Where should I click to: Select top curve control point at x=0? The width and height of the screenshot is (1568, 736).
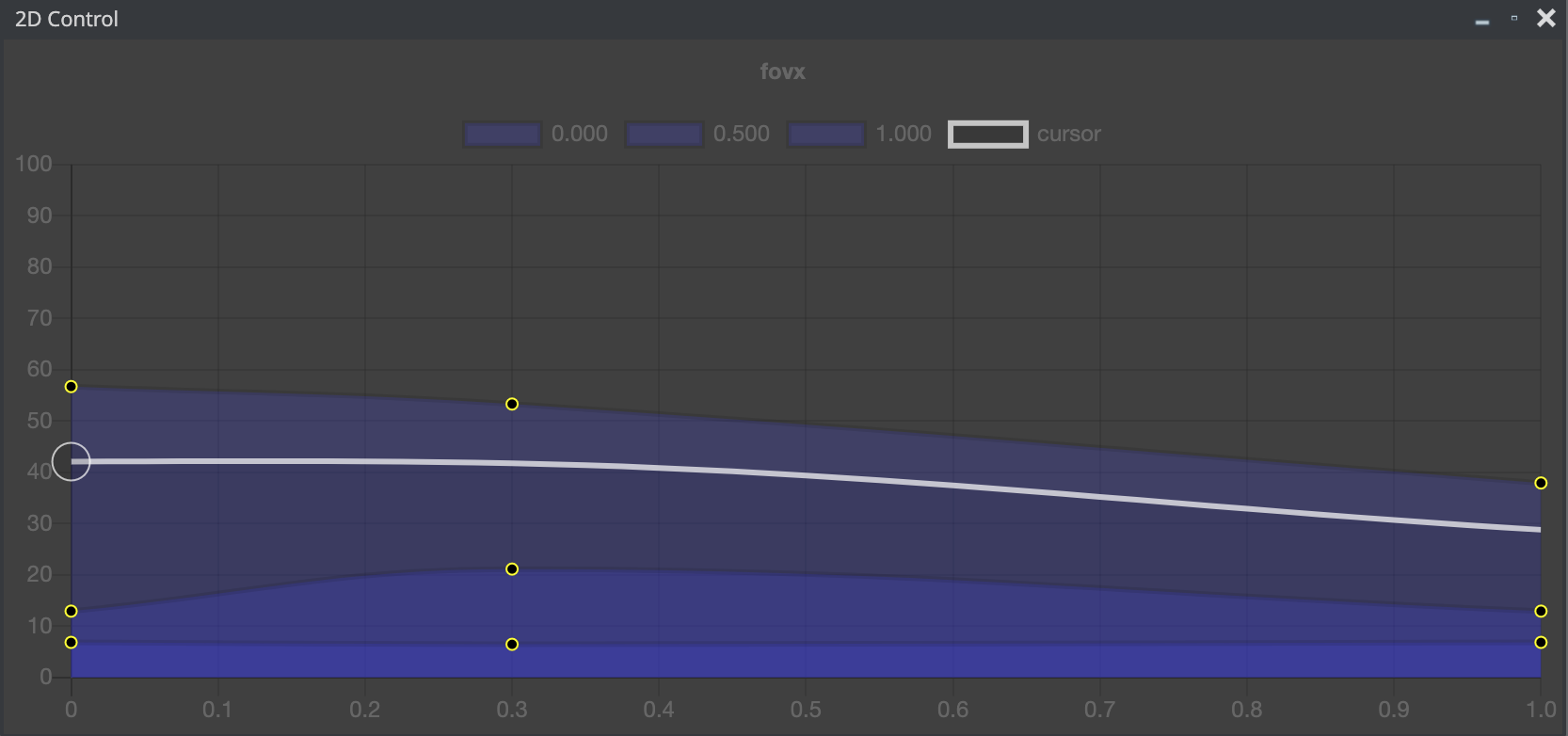(71, 387)
